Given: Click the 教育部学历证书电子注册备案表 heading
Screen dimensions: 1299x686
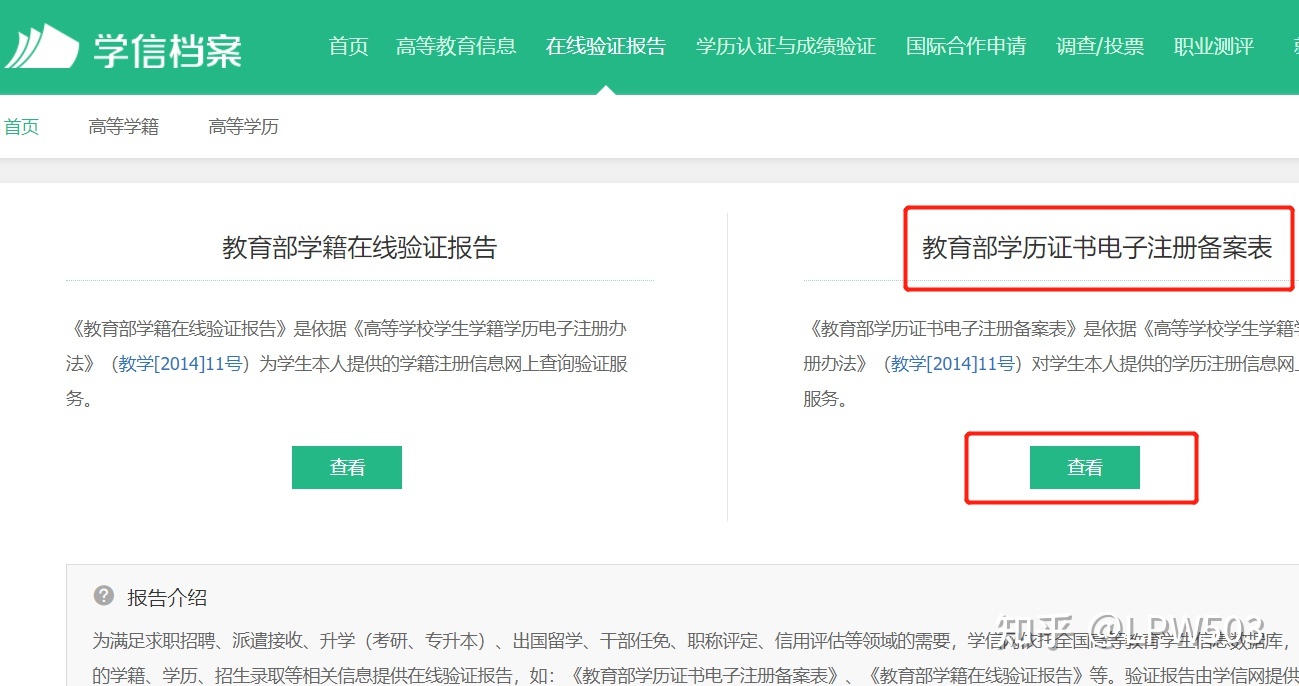Looking at the screenshot, I should [x=1097, y=248].
